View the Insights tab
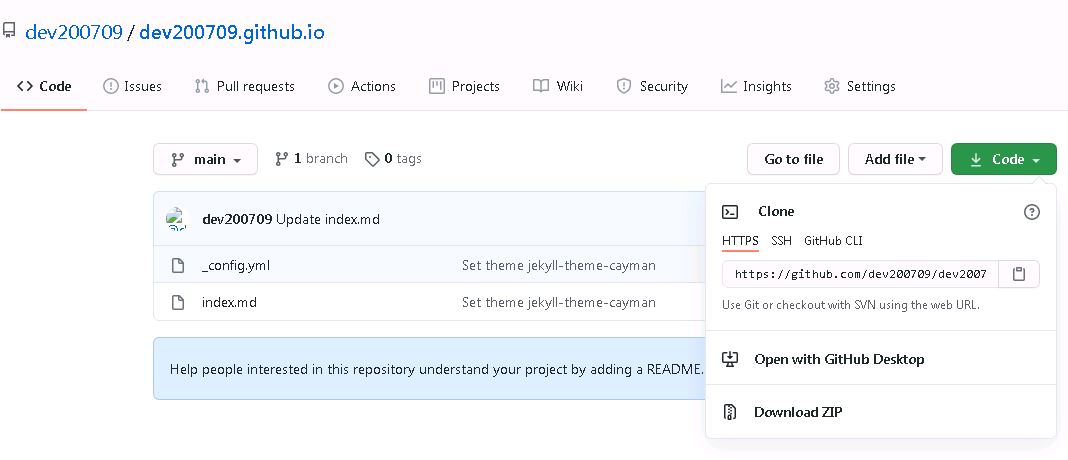This screenshot has width=1068, height=460. coord(756,87)
